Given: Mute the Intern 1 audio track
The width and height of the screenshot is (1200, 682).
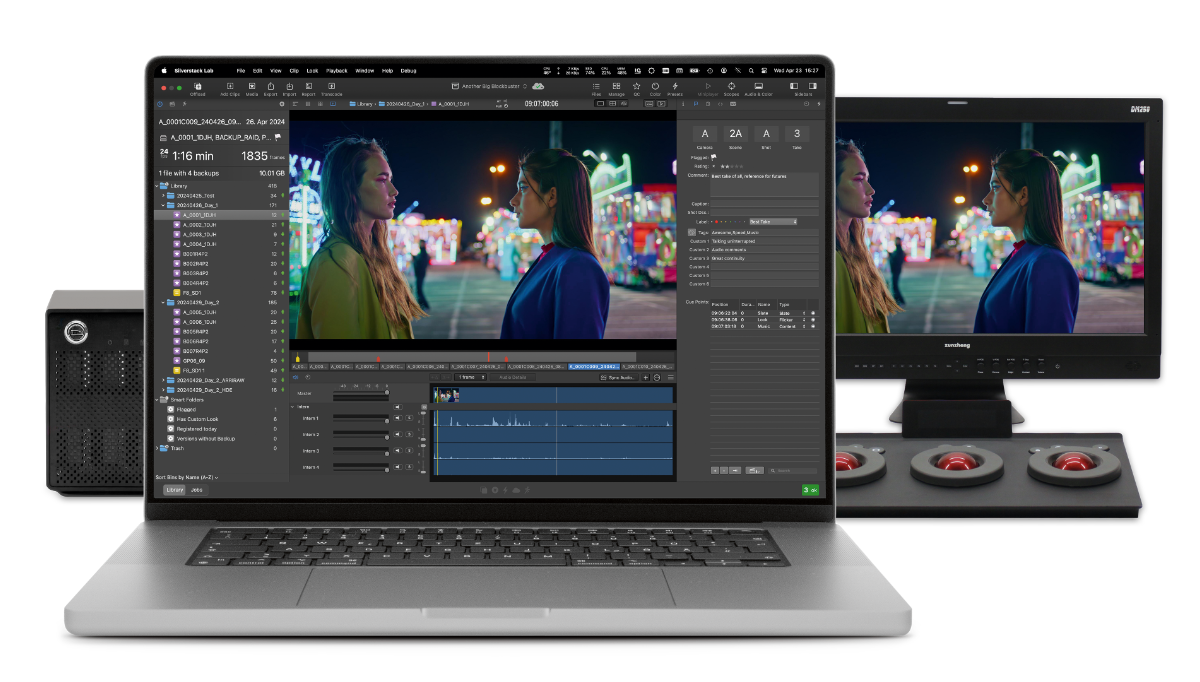Looking at the screenshot, I should [x=397, y=419].
